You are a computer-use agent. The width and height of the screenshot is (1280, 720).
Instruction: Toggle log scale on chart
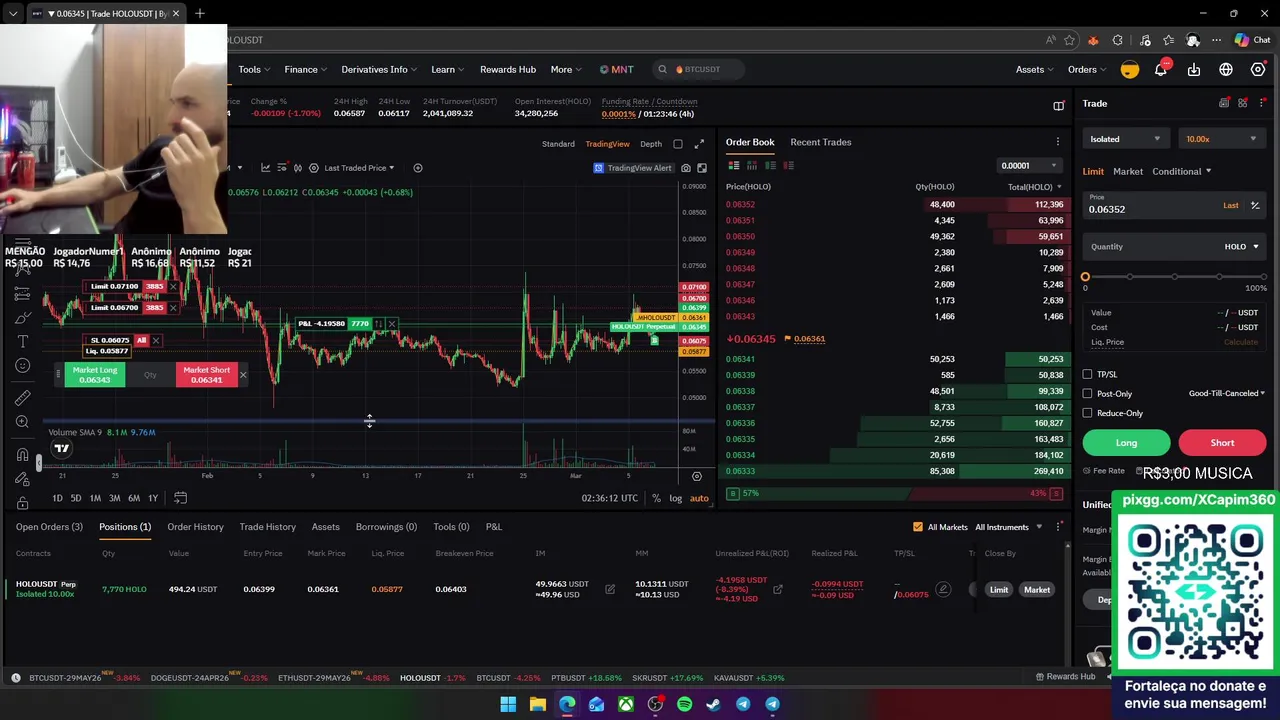pyautogui.click(x=676, y=498)
